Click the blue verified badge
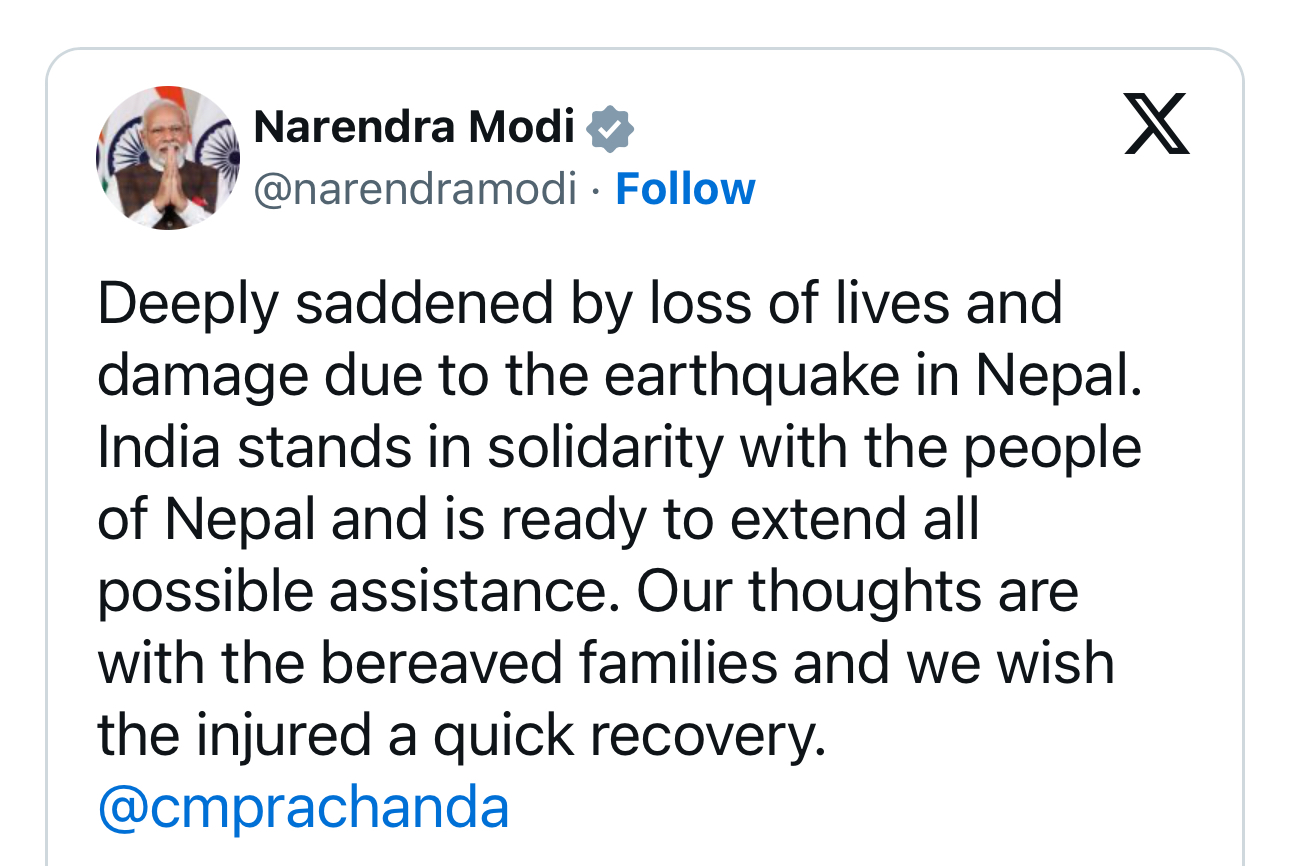 (610, 129)
